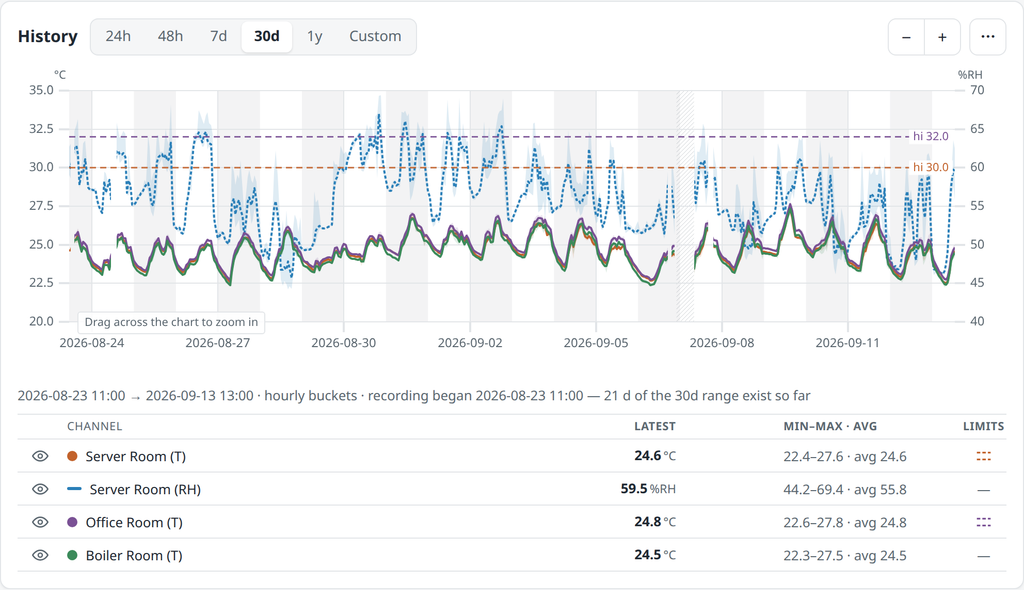
Task: Toggle Office Room (T) eye icon
Action: (x=40, y=522)
